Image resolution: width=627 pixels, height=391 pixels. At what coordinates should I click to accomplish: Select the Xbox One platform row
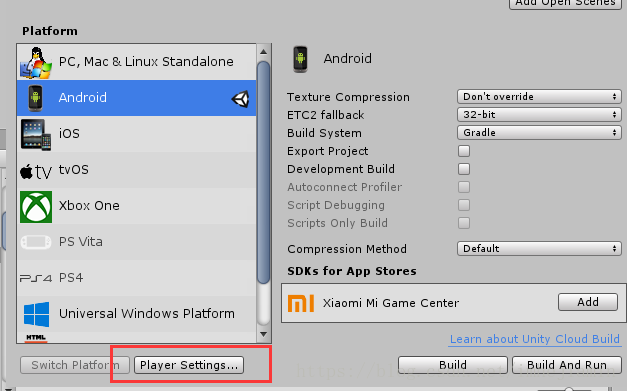(136, 206)
